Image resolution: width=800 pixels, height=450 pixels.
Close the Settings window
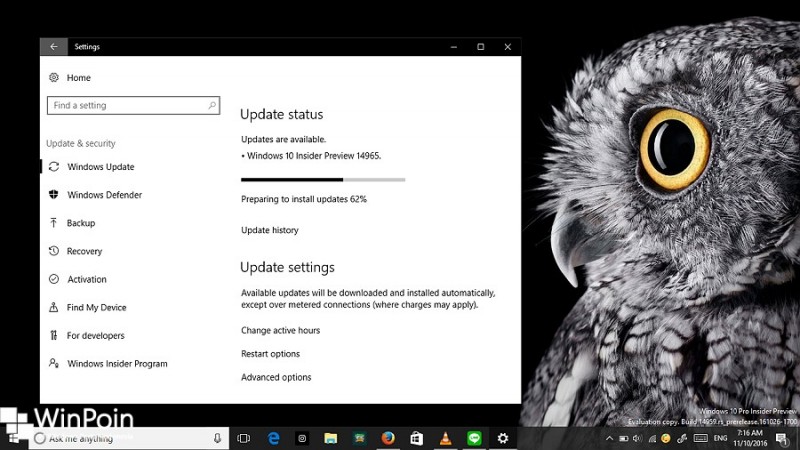508,46
